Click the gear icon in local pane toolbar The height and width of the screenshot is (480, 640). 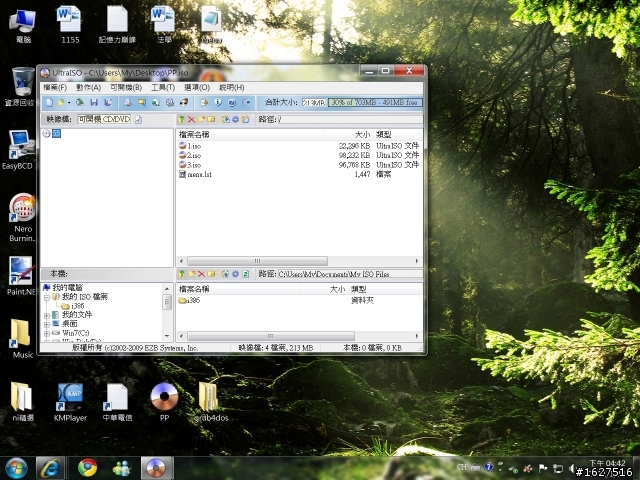point(235,274)
